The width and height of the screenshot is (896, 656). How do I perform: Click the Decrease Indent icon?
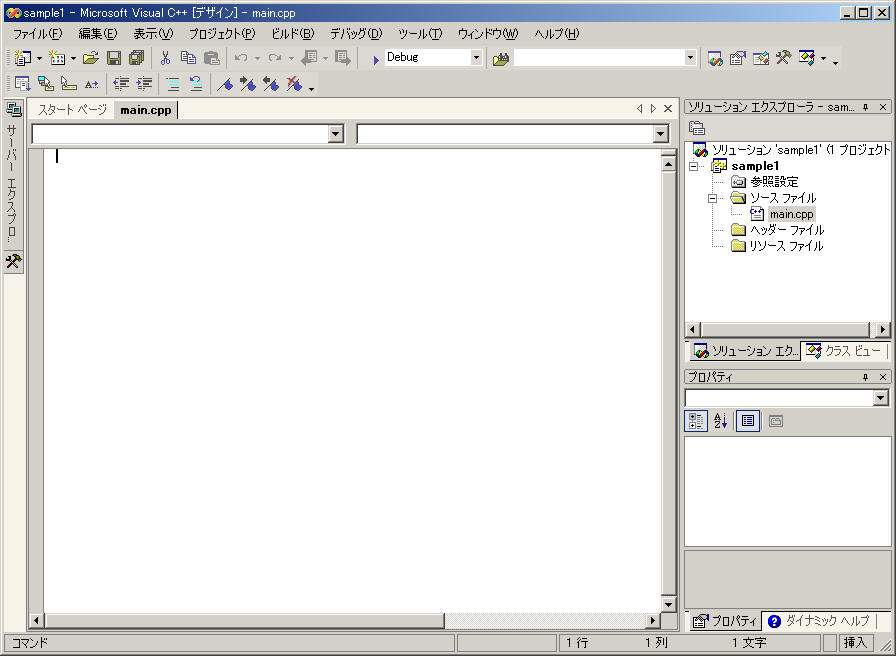(x=121, y=85)
